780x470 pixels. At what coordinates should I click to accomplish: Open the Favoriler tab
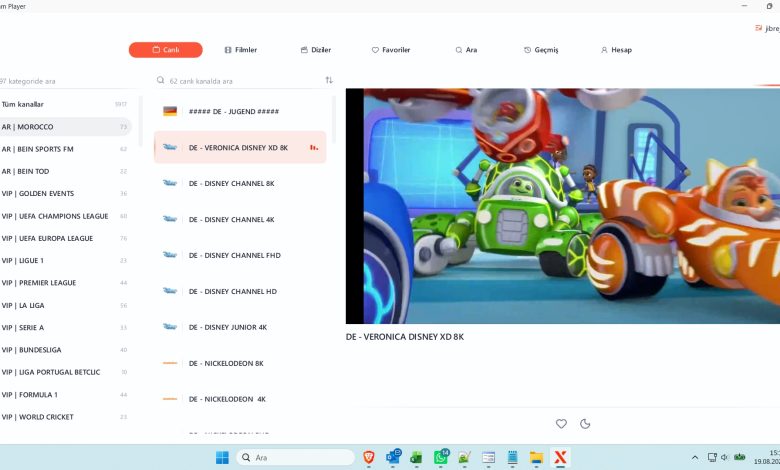pos(391,50)
